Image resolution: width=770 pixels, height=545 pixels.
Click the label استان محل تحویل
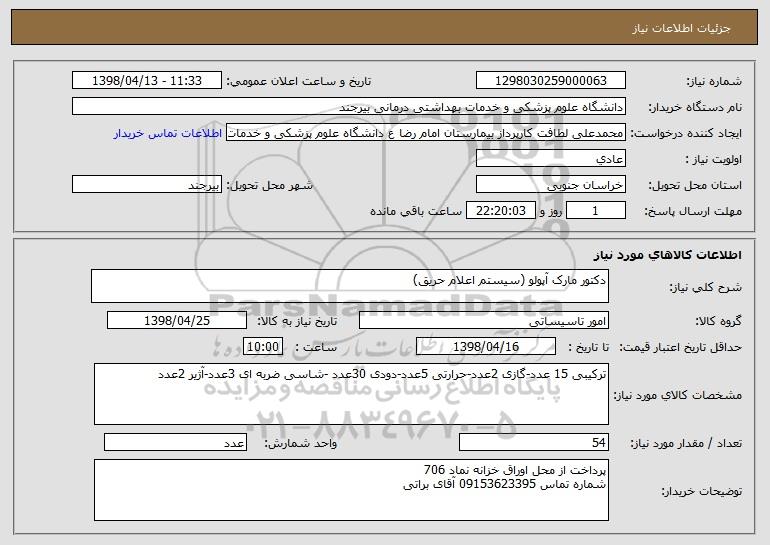[695, 186]
